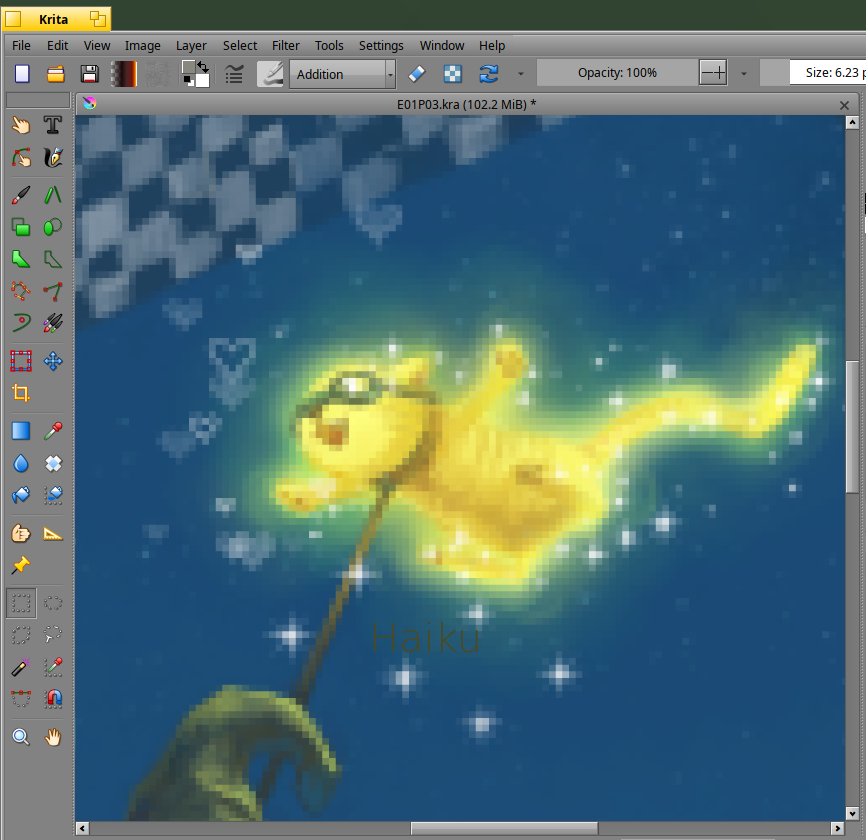
Task: Select the Freehand Path tool
Action: [53, 291]
